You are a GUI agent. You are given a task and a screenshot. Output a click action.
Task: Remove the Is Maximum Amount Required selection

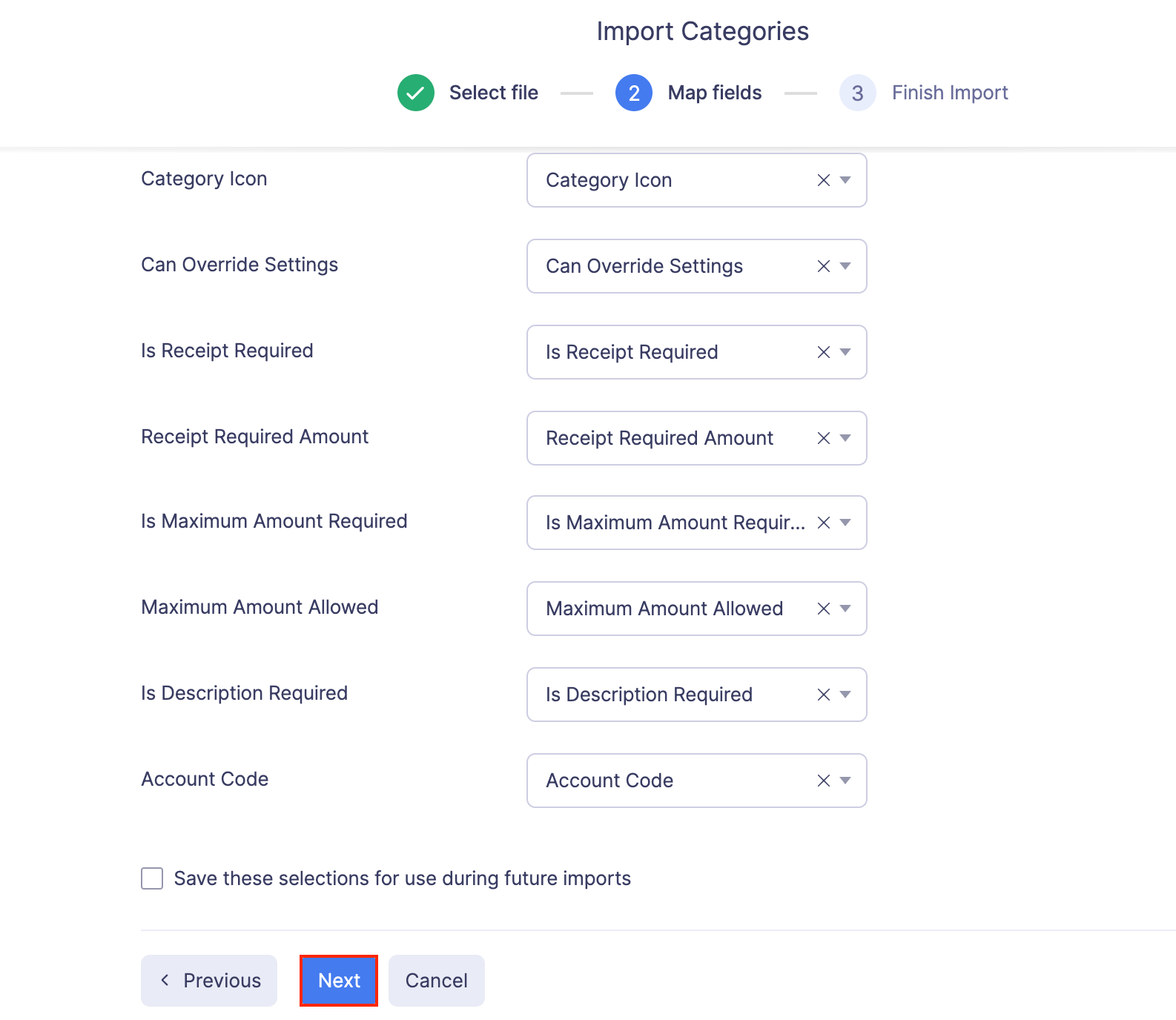[823, 523]
